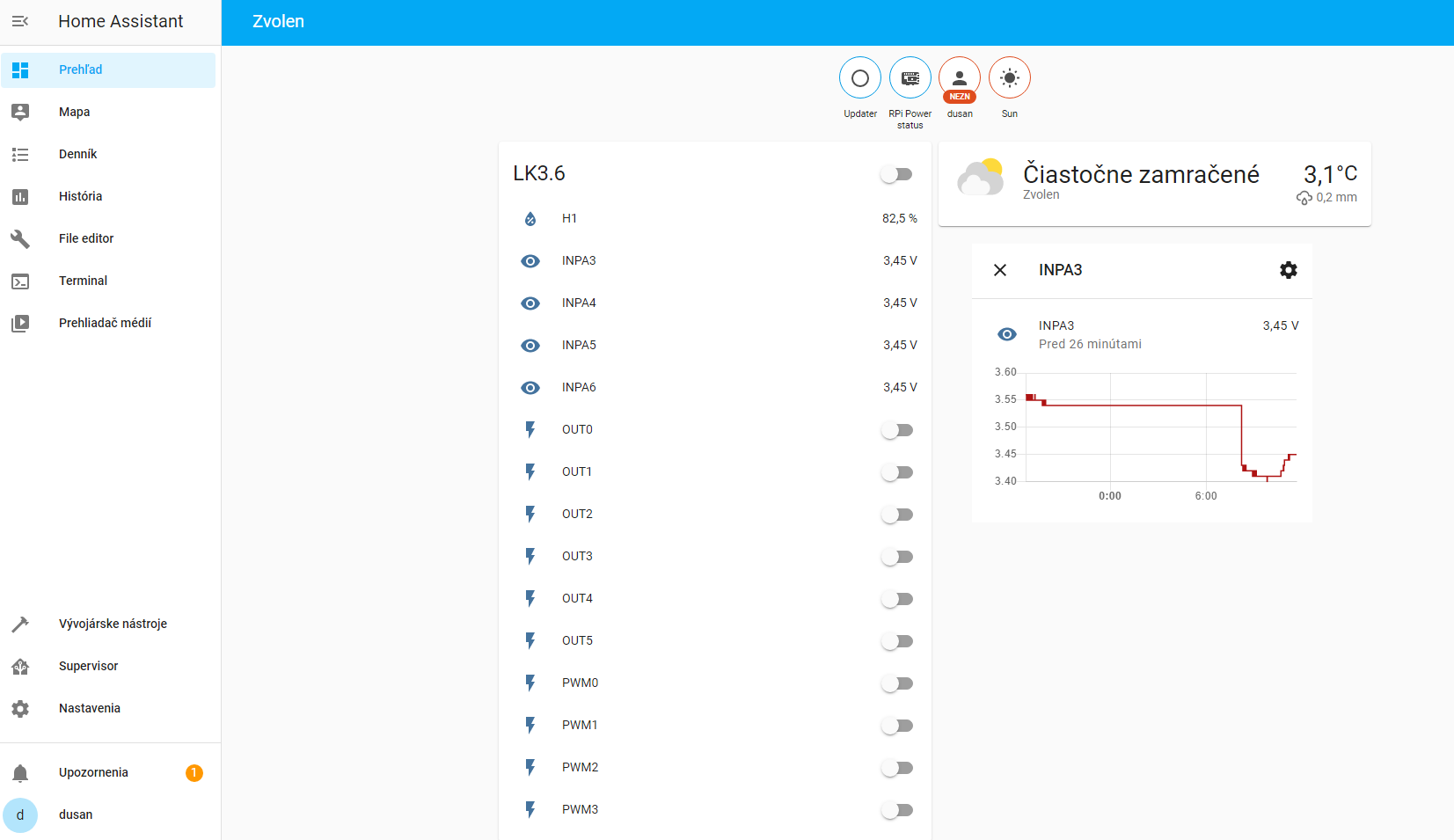The width and height of the screenshot is (1454, 840).
Task: Toggle the LK3.6 group switch
Action: (x=897, y=174)
